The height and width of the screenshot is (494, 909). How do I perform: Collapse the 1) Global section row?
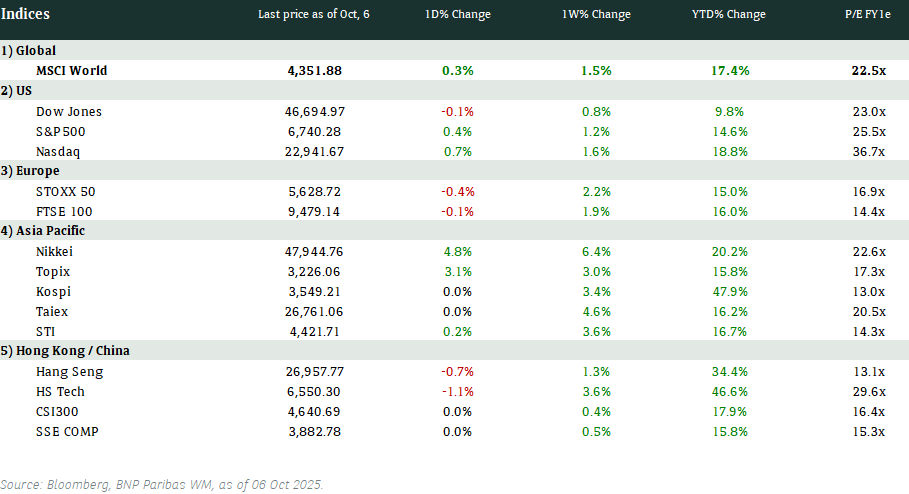point(29,50)
